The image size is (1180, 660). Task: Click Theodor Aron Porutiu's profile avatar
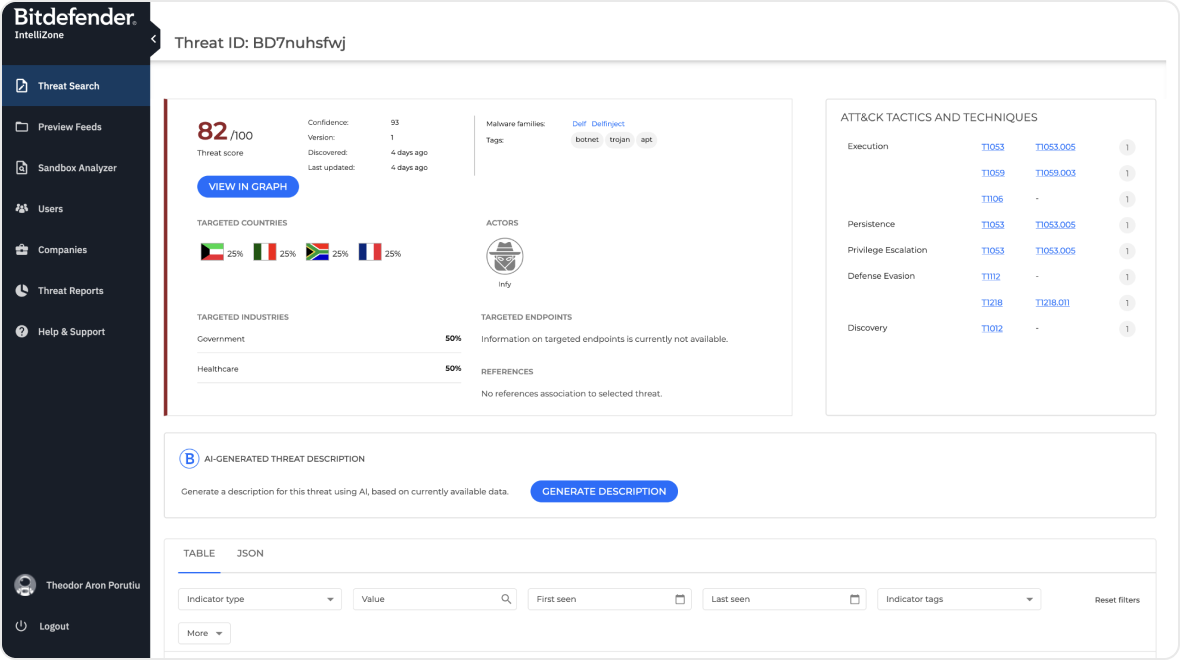(x=23, y=585)
